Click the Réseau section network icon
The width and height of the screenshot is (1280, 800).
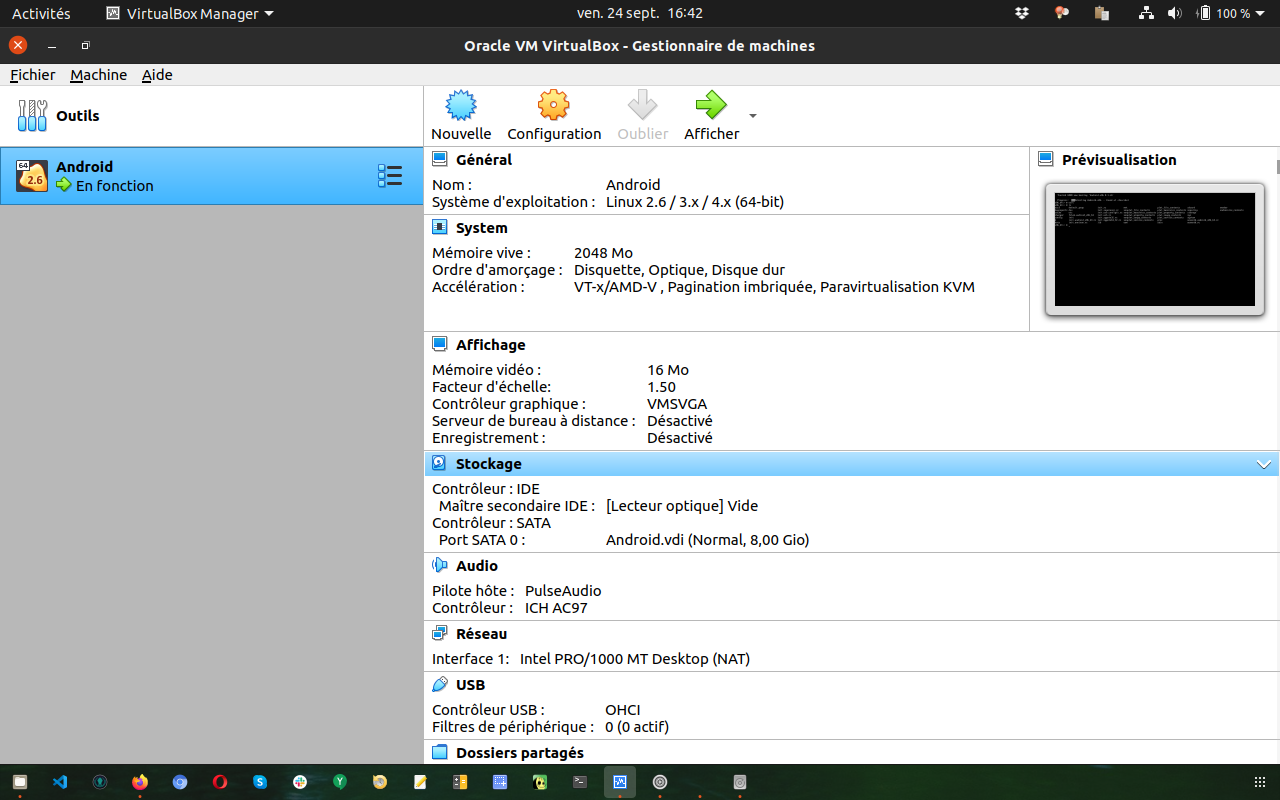pos(440,633)
